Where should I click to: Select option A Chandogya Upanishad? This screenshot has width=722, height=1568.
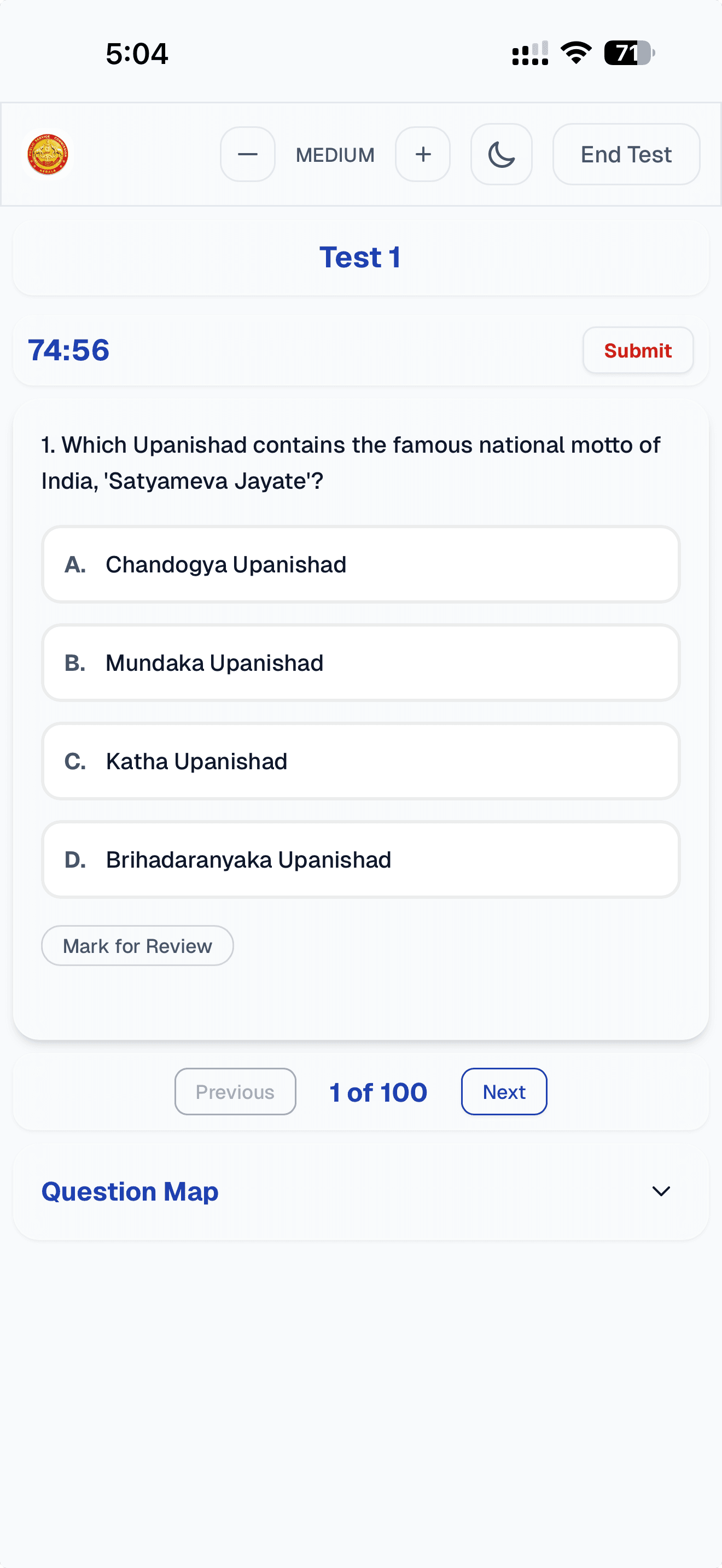click(x=360, y=564)
